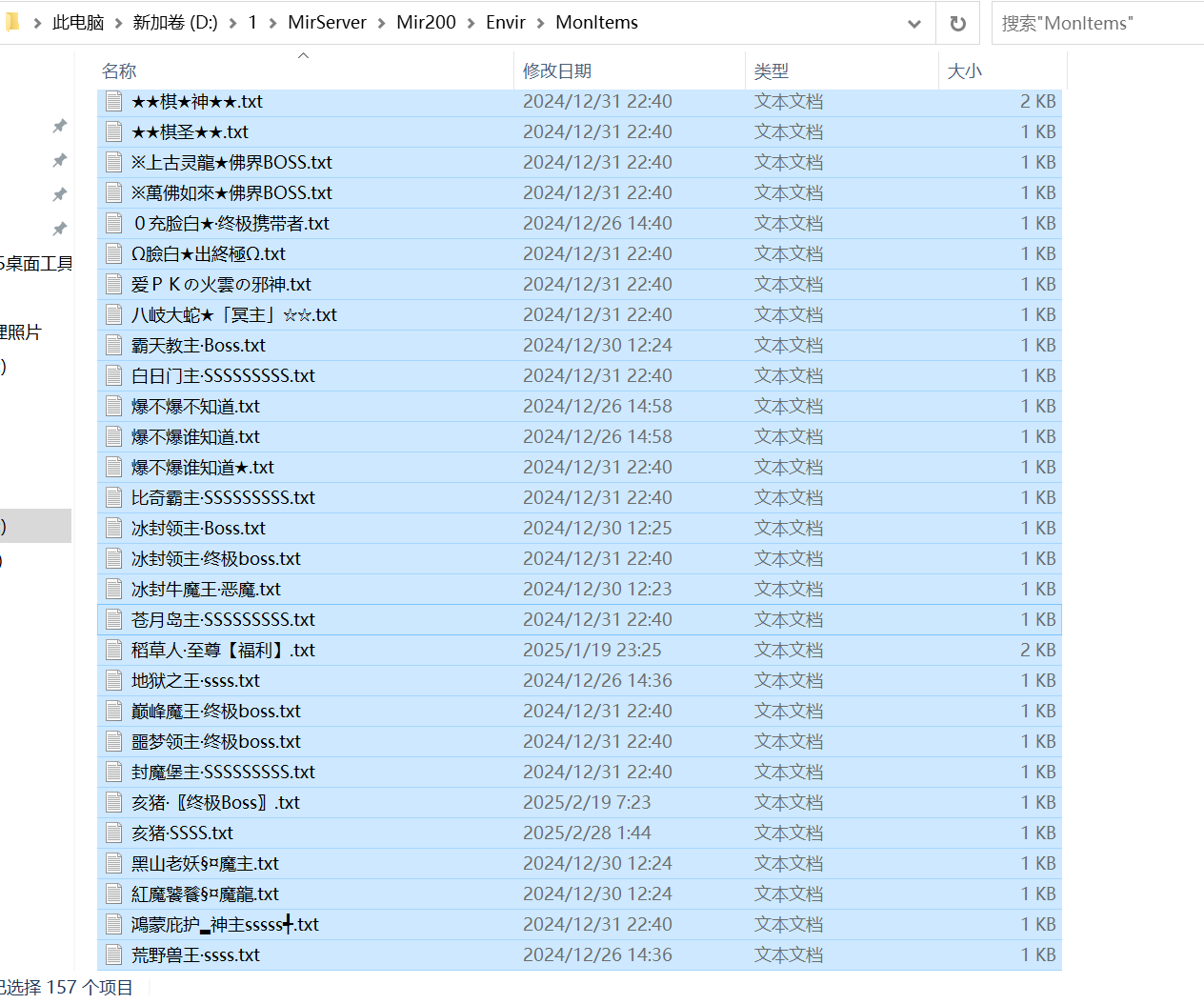The image size is (1204, 1004).
Task: Expand the chevron after Envir in path
Action: 540,23
